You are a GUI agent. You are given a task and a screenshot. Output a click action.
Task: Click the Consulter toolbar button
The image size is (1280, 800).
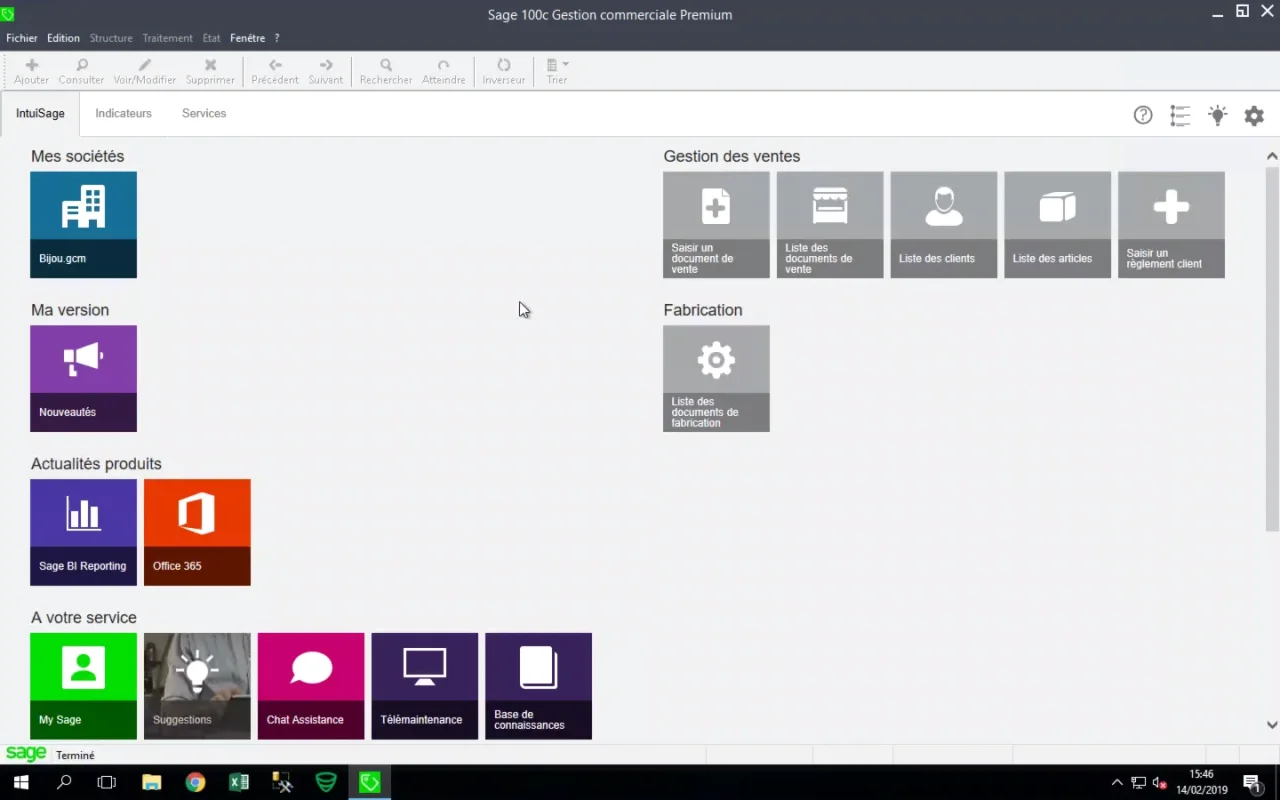[x=82, y=71]
